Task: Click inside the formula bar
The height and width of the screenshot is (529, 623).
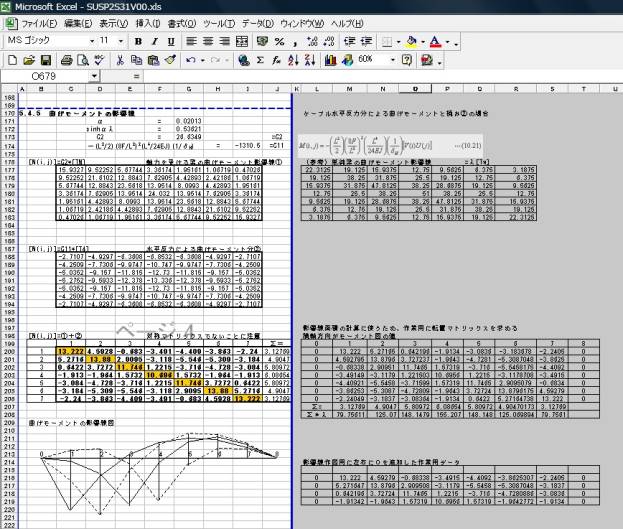Action: [x=382, y=76]
